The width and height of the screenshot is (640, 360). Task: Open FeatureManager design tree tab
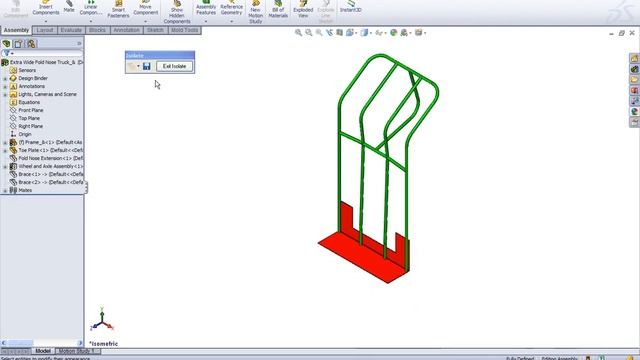(6, 44)
